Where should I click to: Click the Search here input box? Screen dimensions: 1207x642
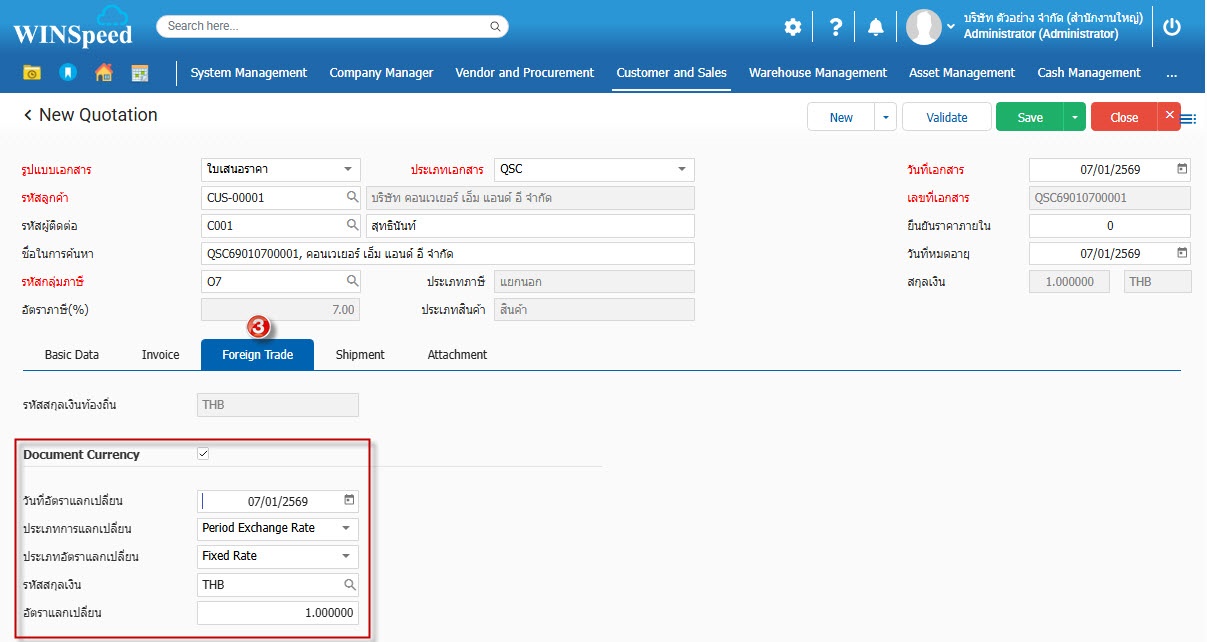(x=332, y=27)
